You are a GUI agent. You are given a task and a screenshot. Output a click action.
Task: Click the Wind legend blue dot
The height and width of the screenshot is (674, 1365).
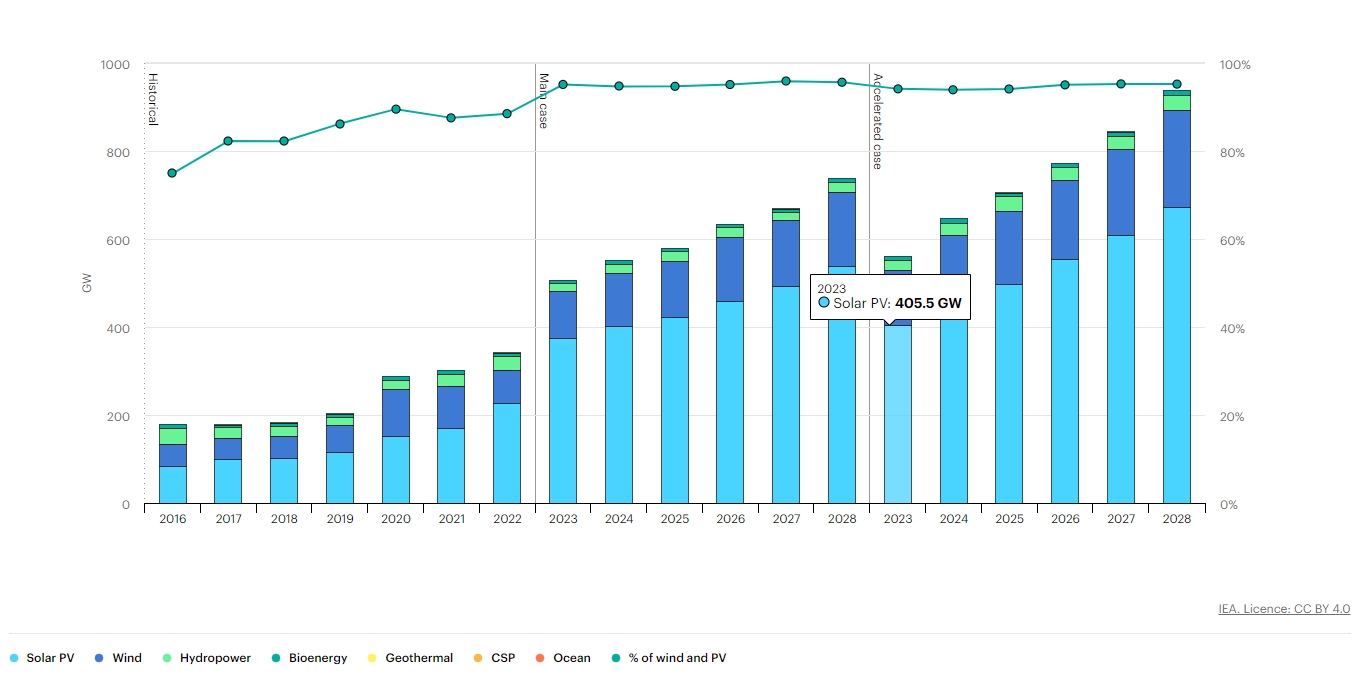tap(99, 658)
